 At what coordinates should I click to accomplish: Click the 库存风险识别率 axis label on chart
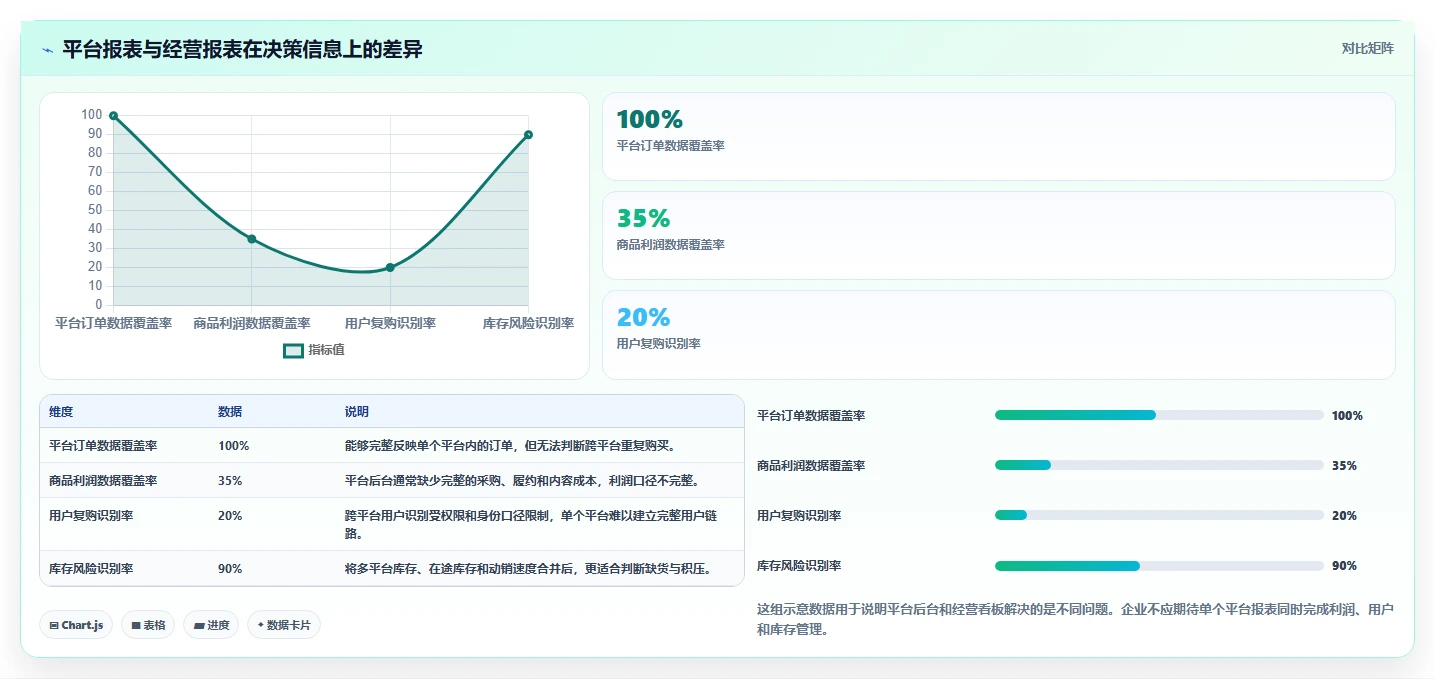(x=528, y=323)
